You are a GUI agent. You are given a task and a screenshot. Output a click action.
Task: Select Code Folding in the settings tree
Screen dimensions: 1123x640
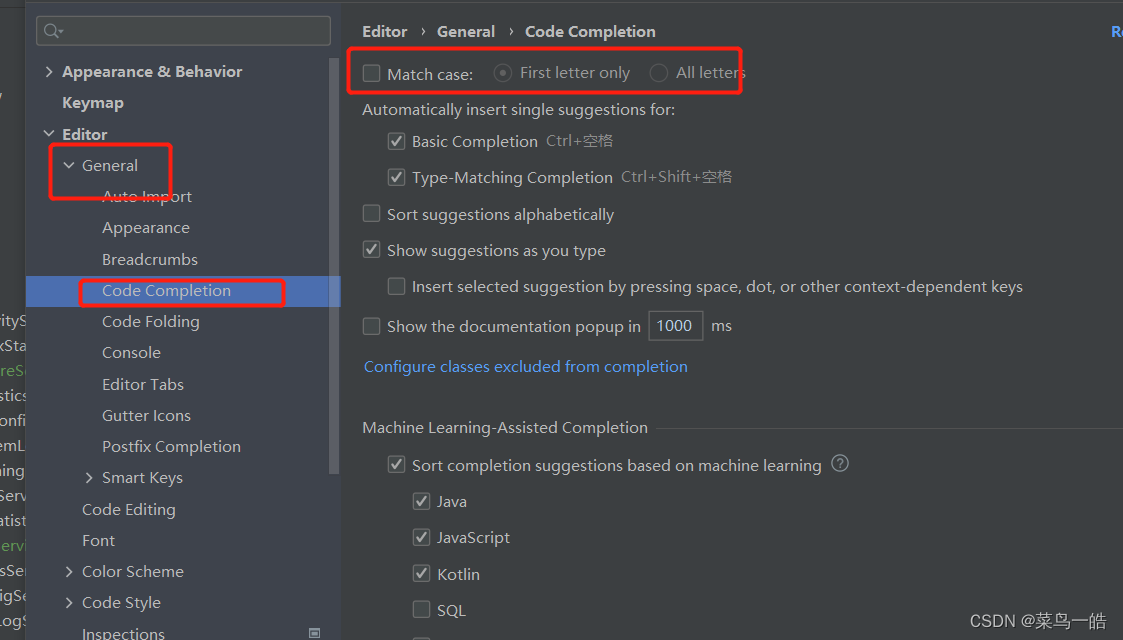150,322
